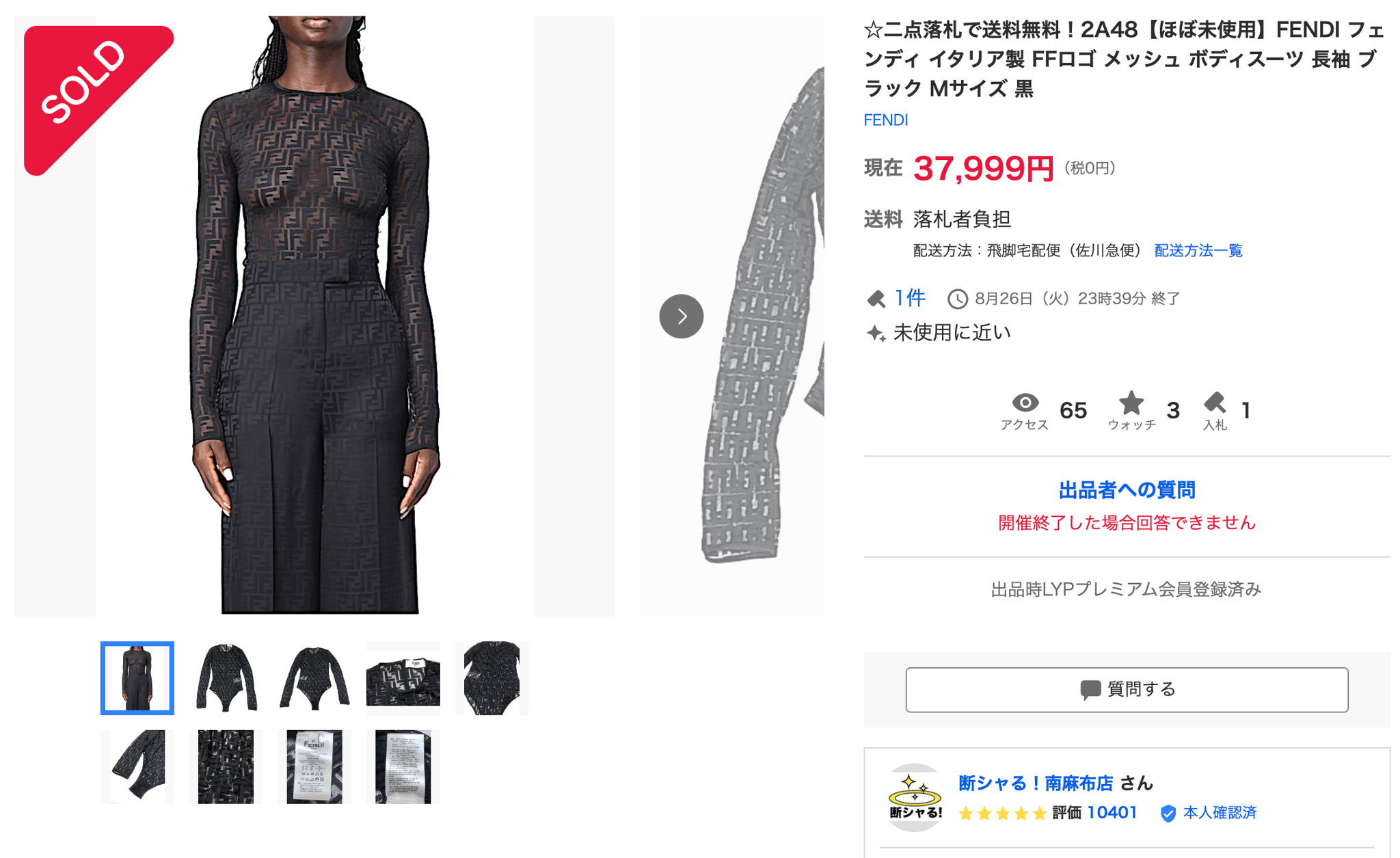
Task: Open seller 断シャる！南麻布店 profile
Action: (1035, 783)
